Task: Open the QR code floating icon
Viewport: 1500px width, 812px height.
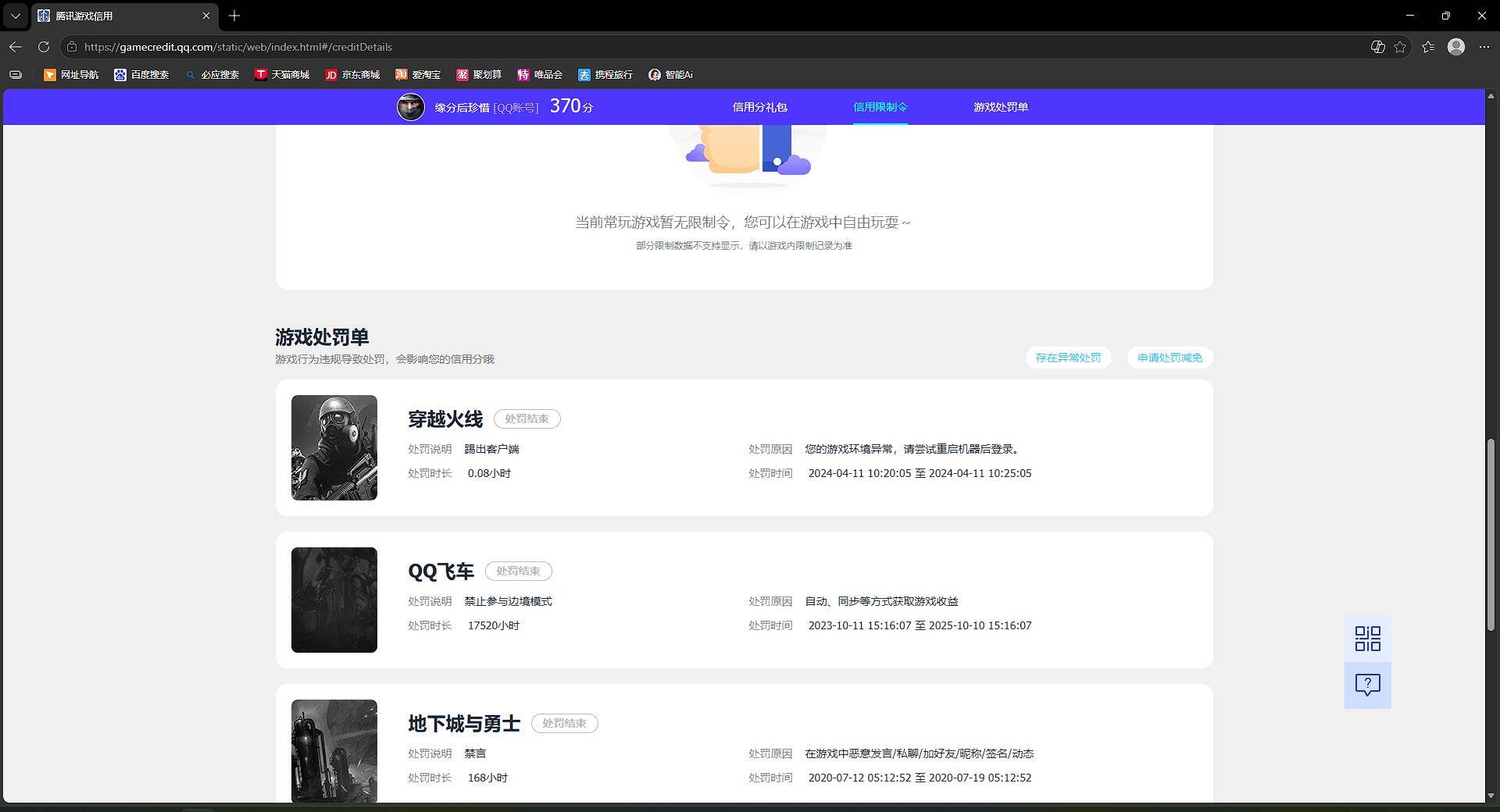Action: [1367, 639]
